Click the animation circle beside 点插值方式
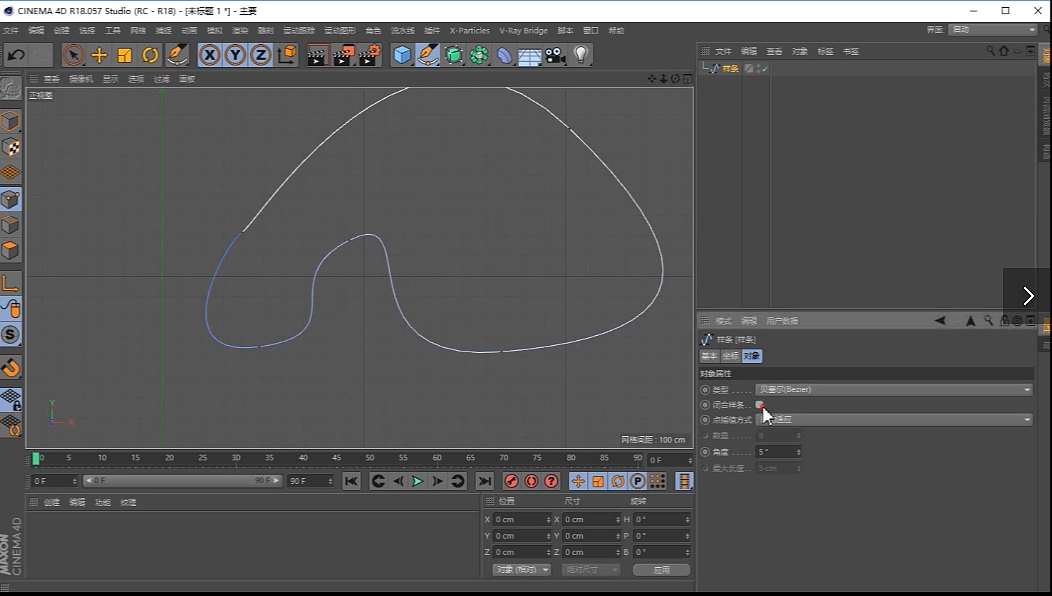1052x596 pixels. 704,419
